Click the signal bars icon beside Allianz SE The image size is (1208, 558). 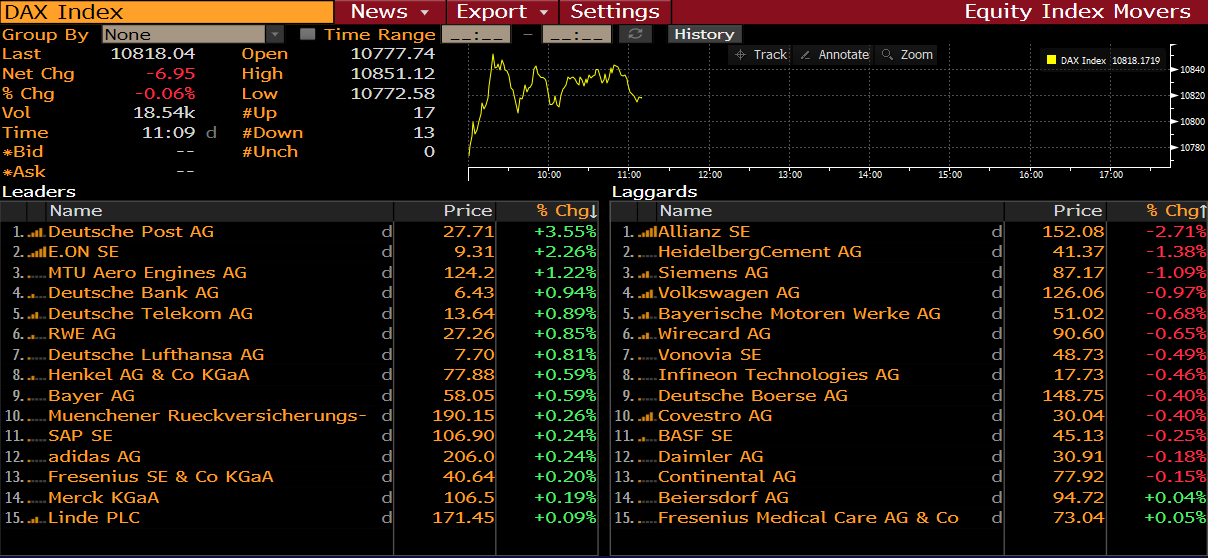pos(647,232)
